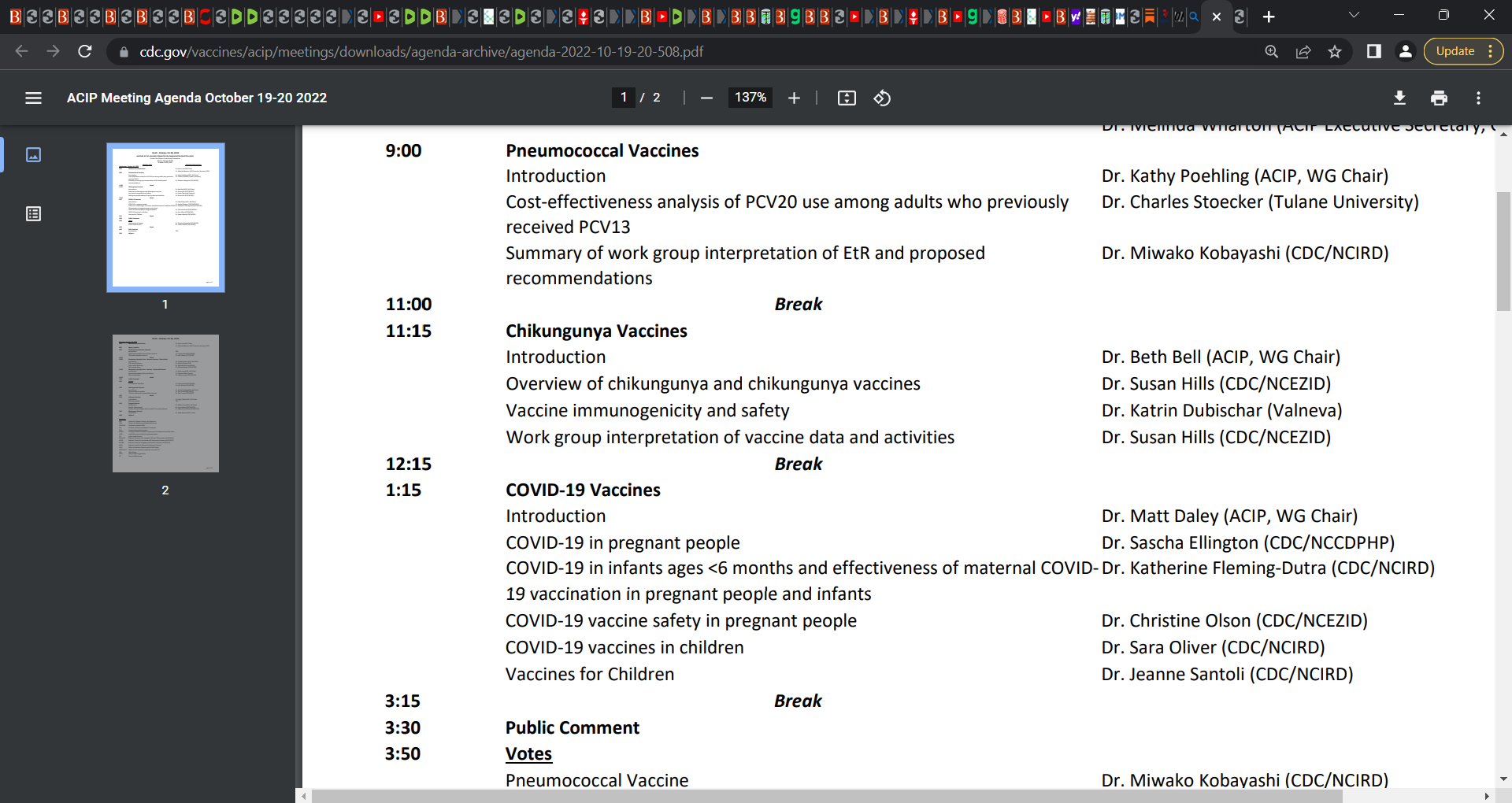The height and width of the screenshot is (803, 1512).
Task: Click the fit to page icon
Action: [x=847, y=98]
